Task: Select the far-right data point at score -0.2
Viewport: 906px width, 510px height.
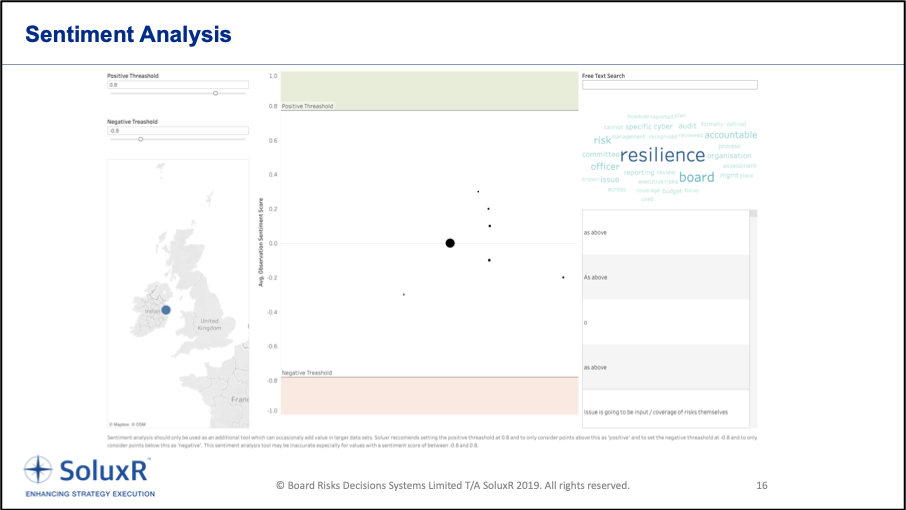Action: point(563,277)
